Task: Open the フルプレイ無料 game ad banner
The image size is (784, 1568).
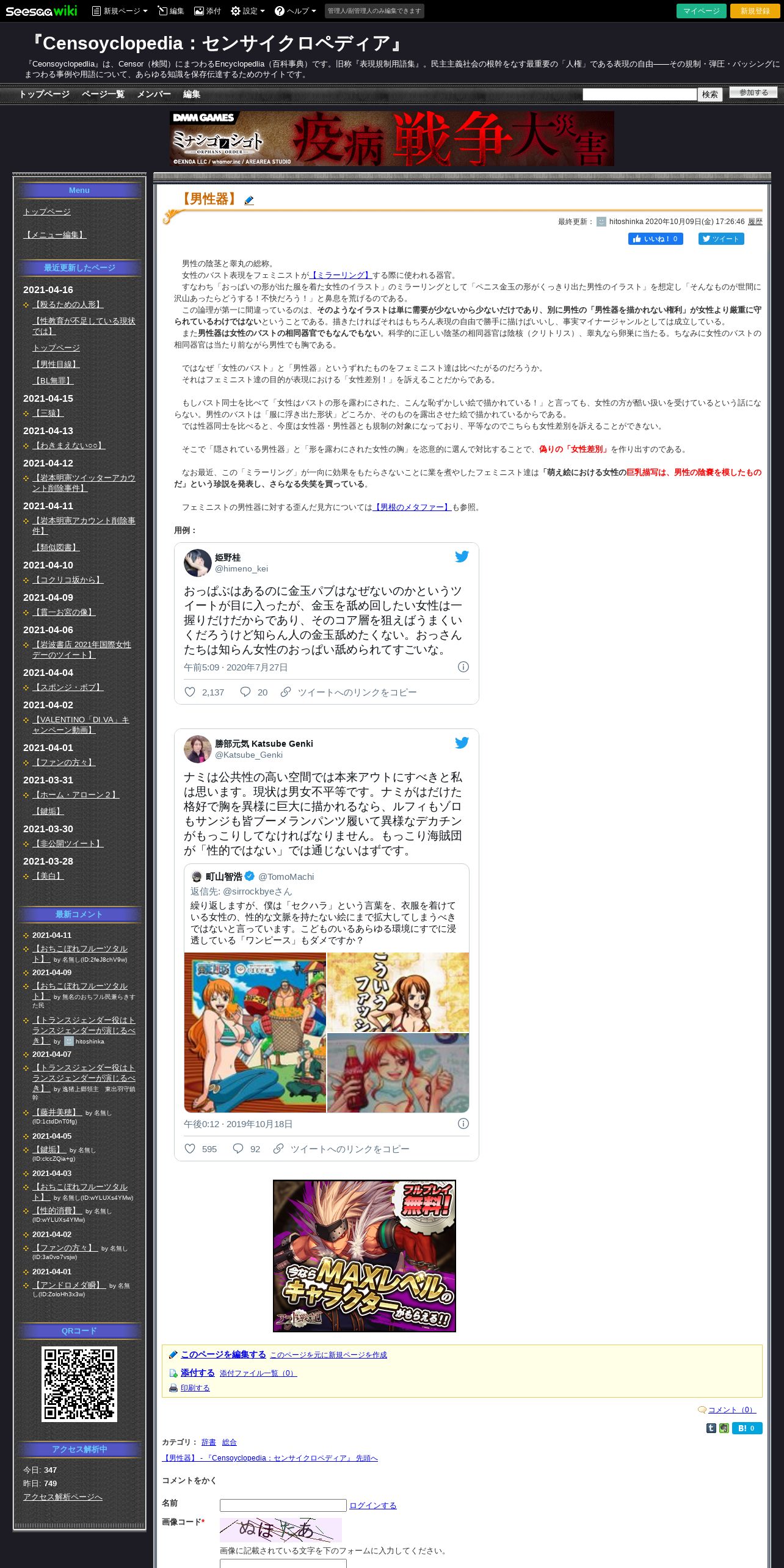Action: click(x=365, y=1256)
